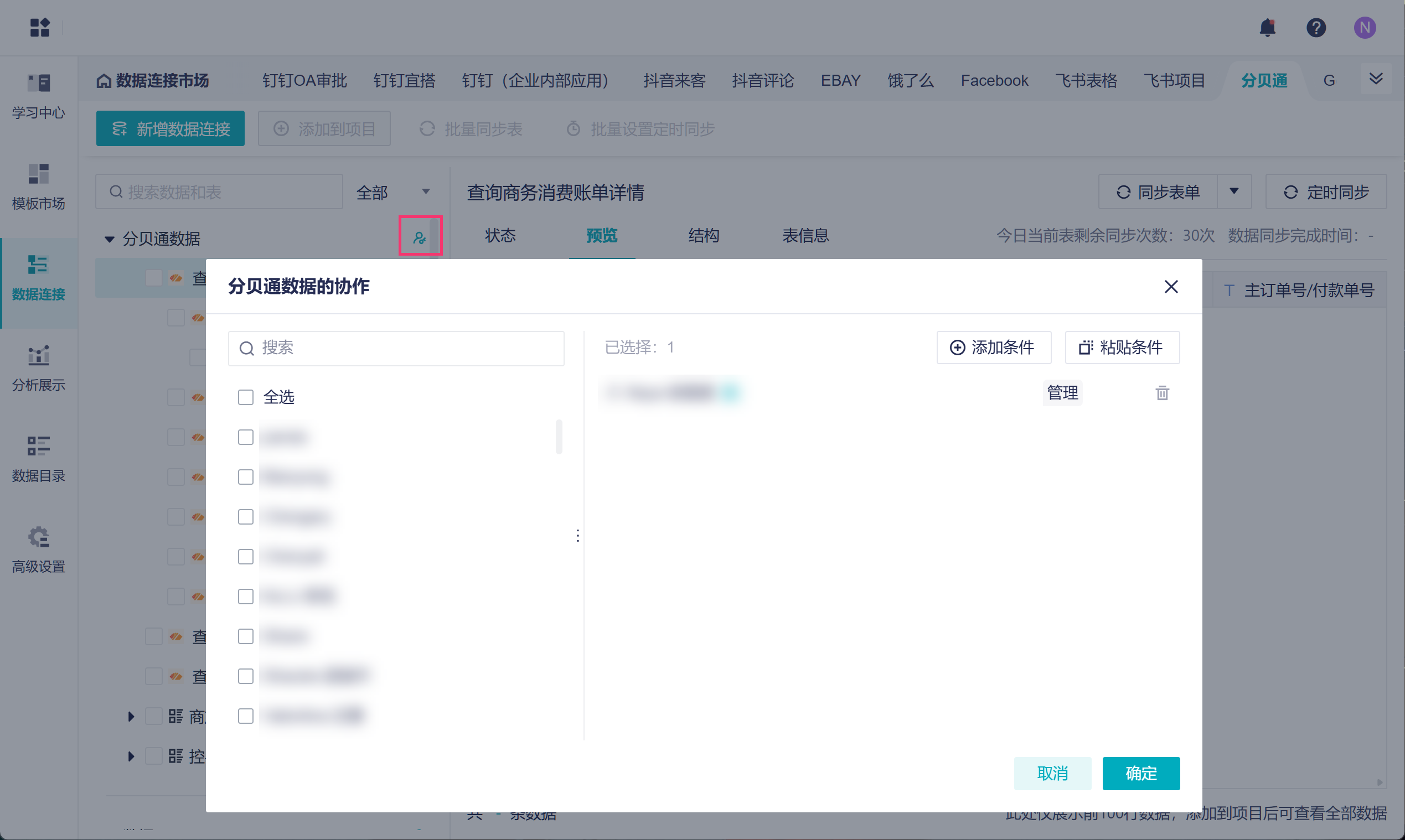Open 数据连接 in the left sidebar

point(39,277)
